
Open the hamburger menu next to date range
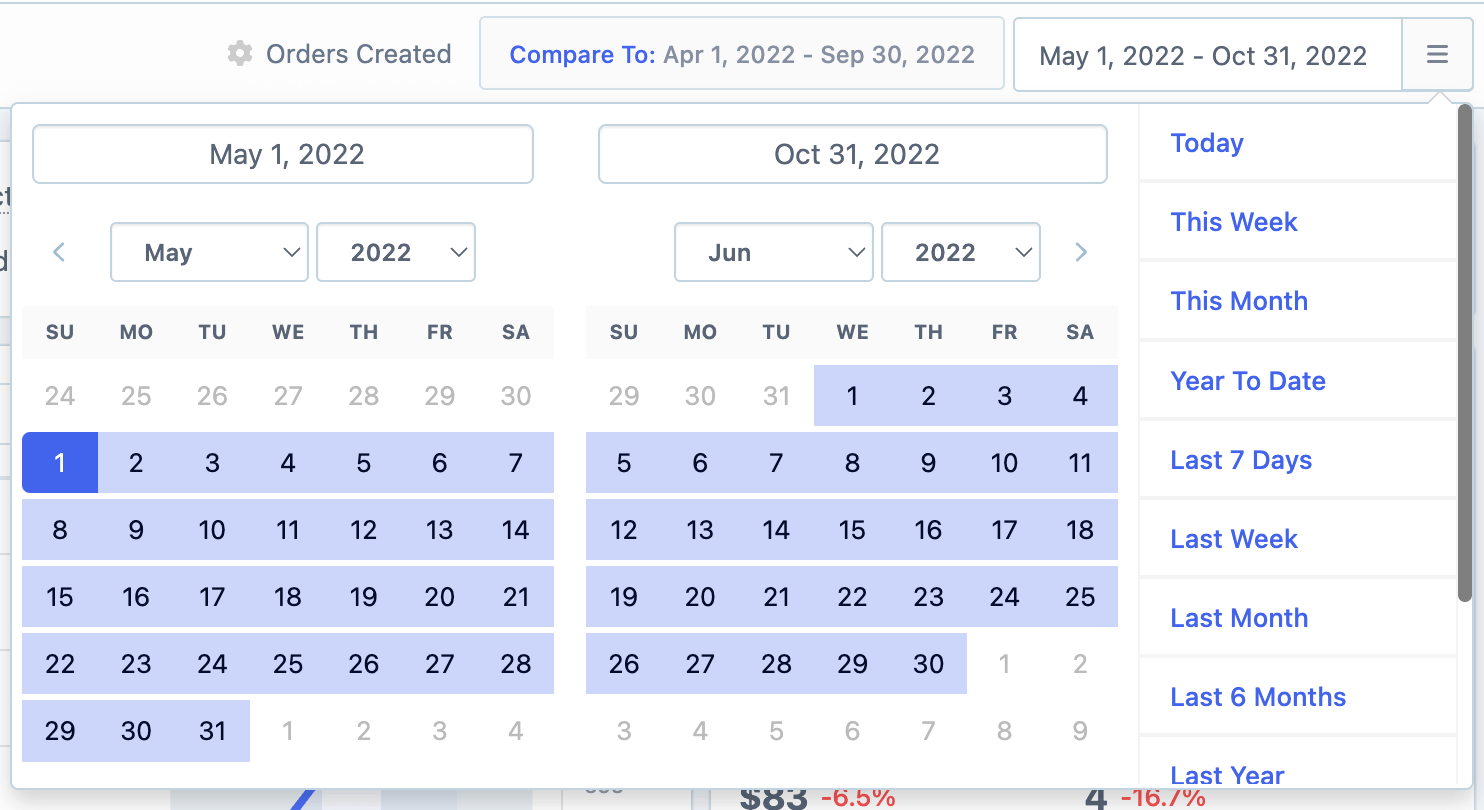tap(1437, 54)
